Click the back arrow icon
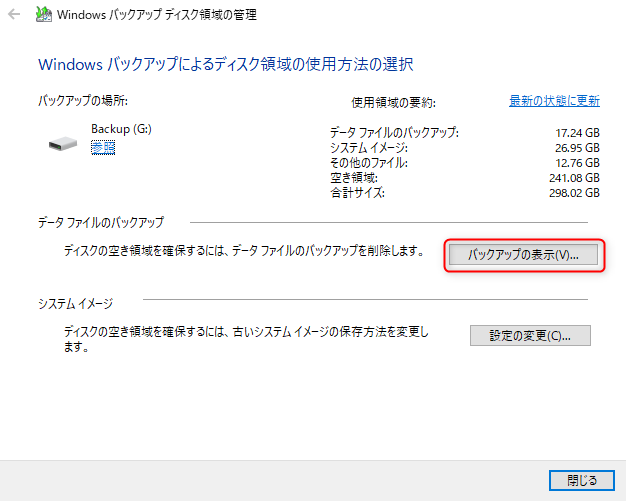 coord(14,15)
